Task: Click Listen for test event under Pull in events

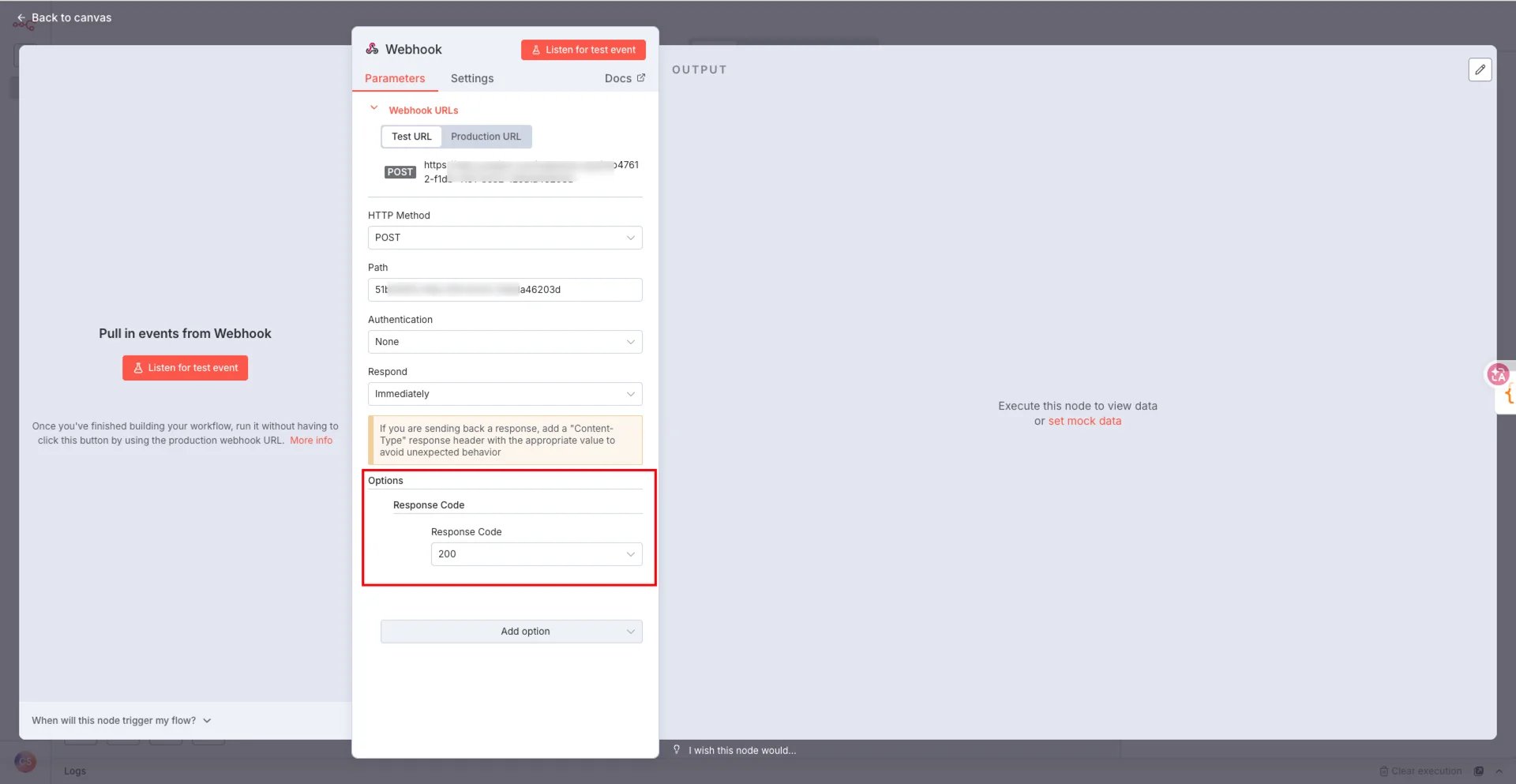Action: click(x=185, y=368)
